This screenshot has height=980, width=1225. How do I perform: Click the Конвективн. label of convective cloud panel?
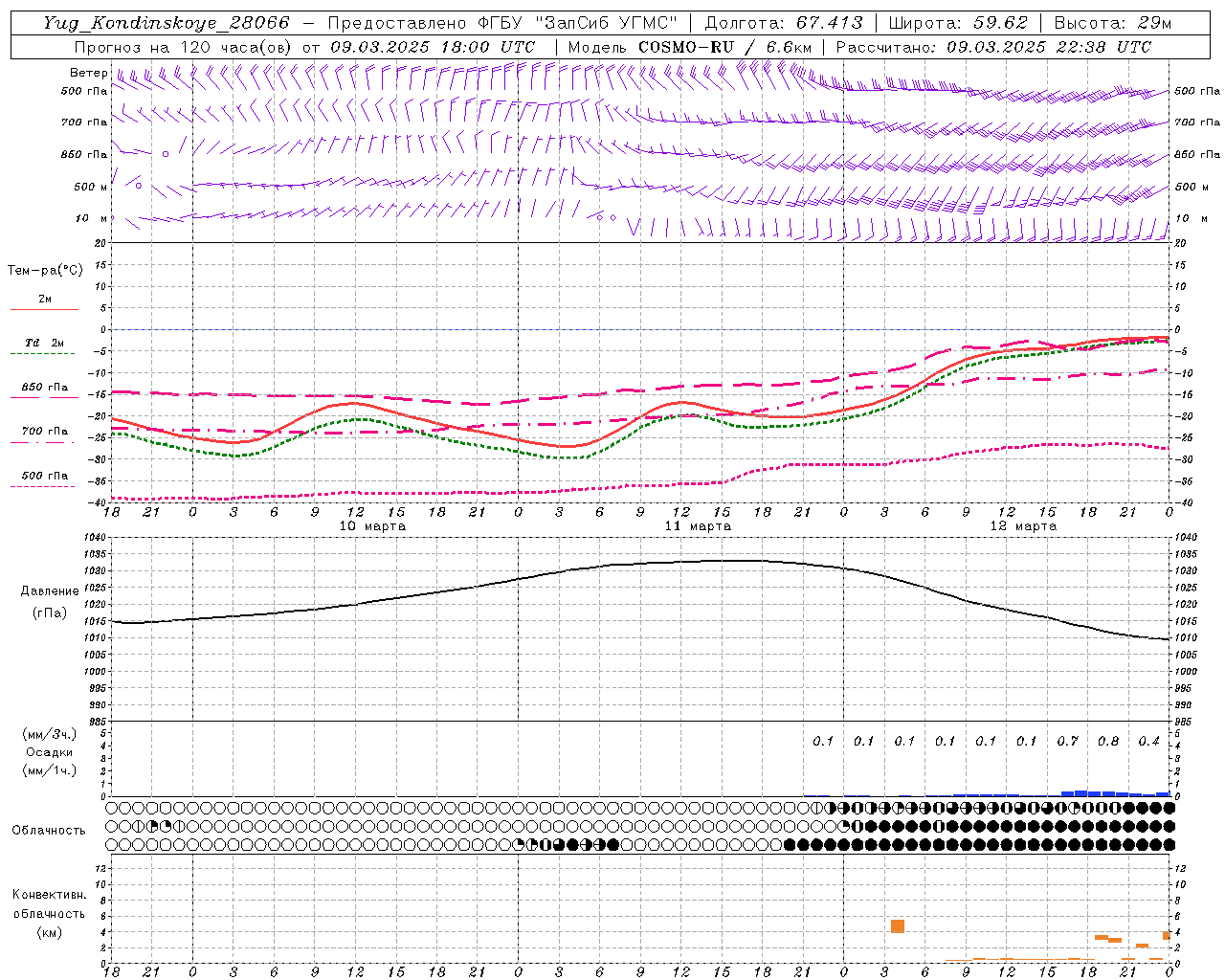[x=49, y=895]
